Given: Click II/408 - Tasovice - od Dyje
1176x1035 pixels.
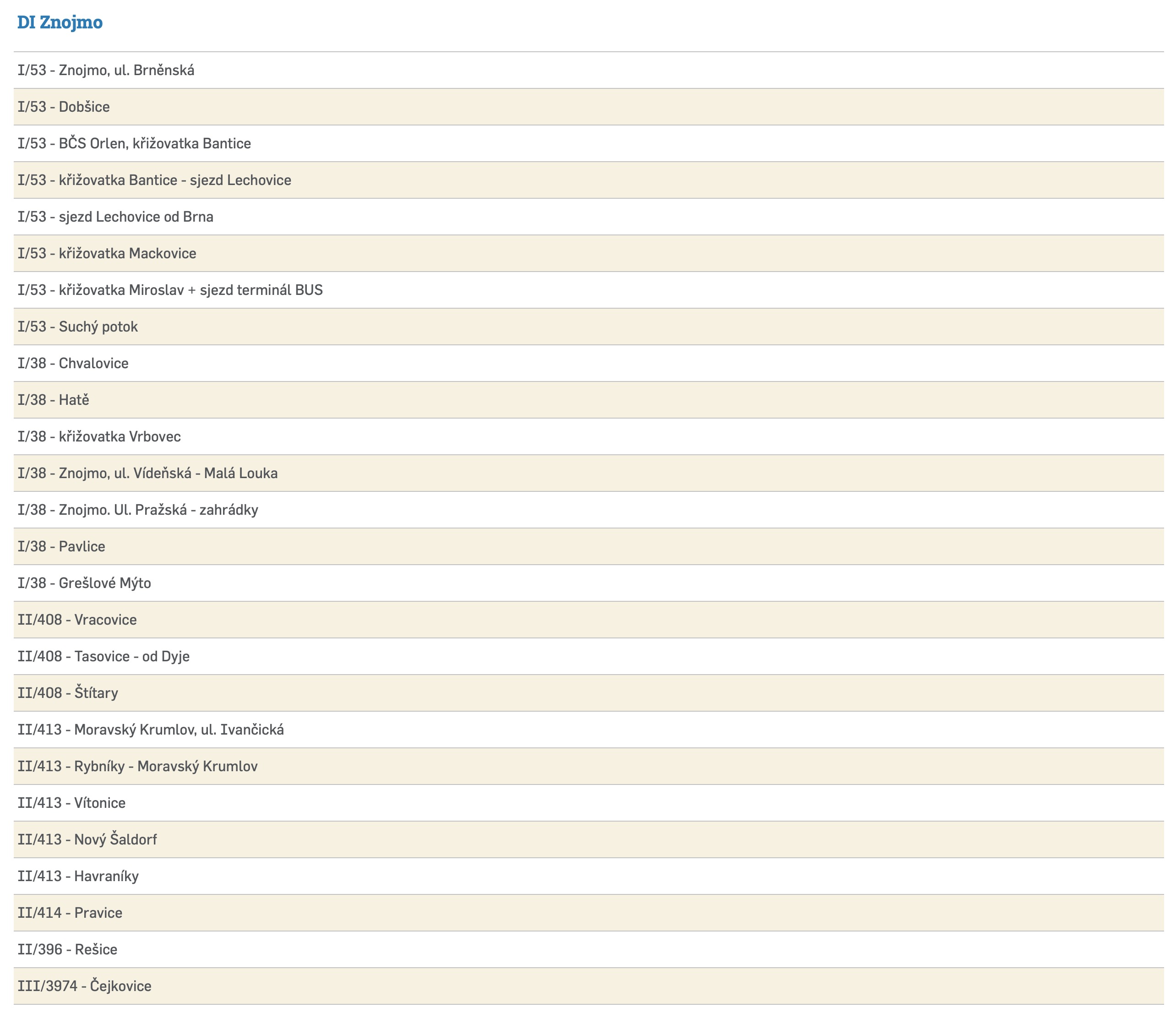Looking at the screenshot, I should [x=103, y=656].
